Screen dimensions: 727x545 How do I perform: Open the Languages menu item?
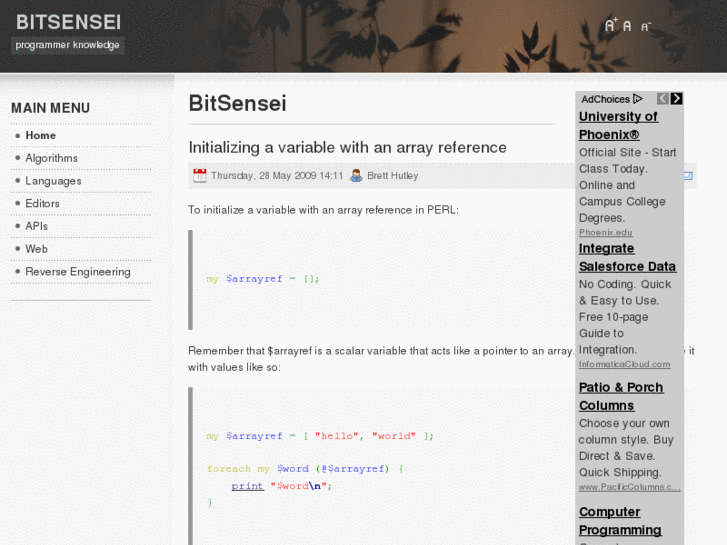click(x=53, y=181)
